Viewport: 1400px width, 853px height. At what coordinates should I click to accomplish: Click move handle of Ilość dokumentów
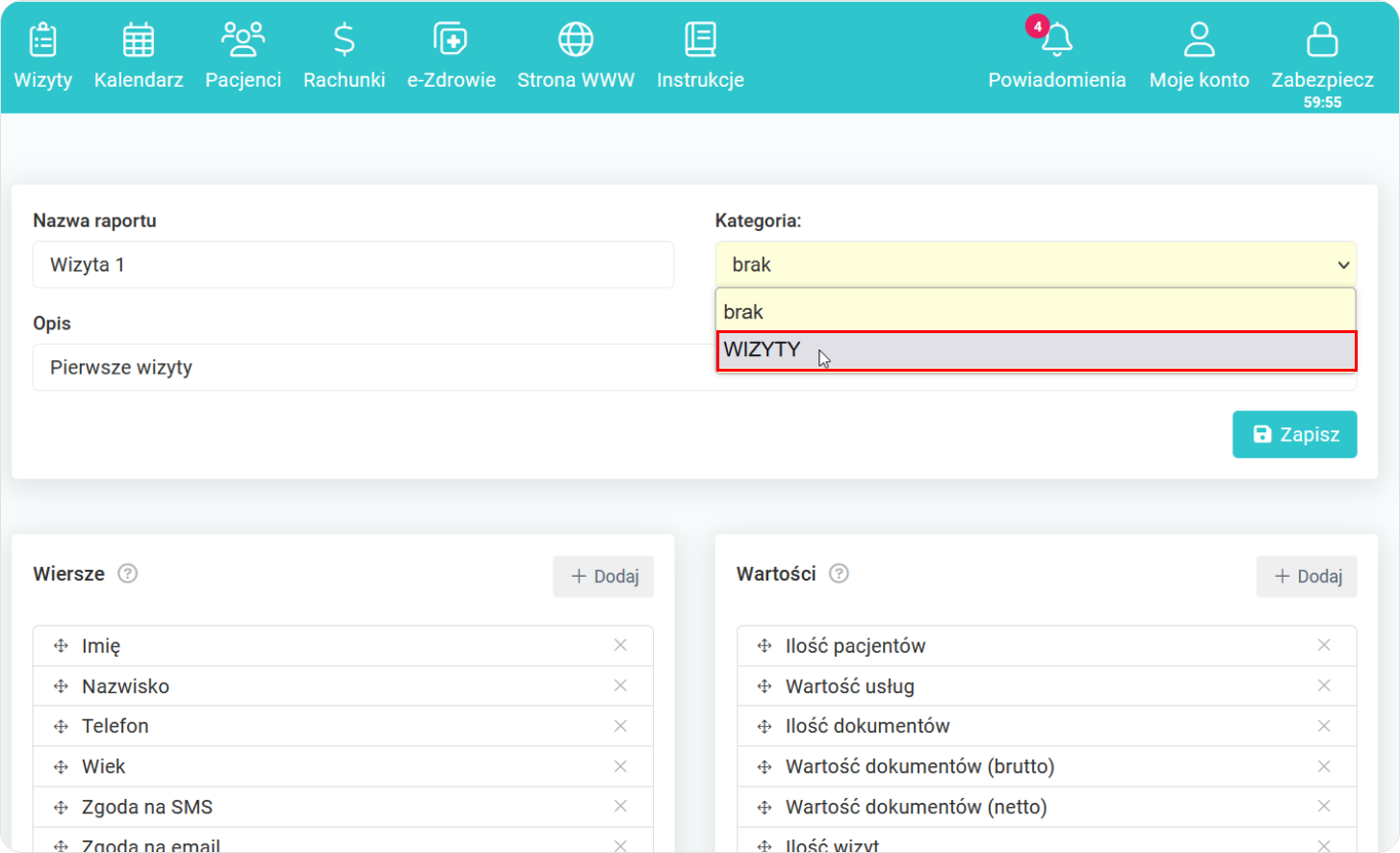tap(765, 727)
